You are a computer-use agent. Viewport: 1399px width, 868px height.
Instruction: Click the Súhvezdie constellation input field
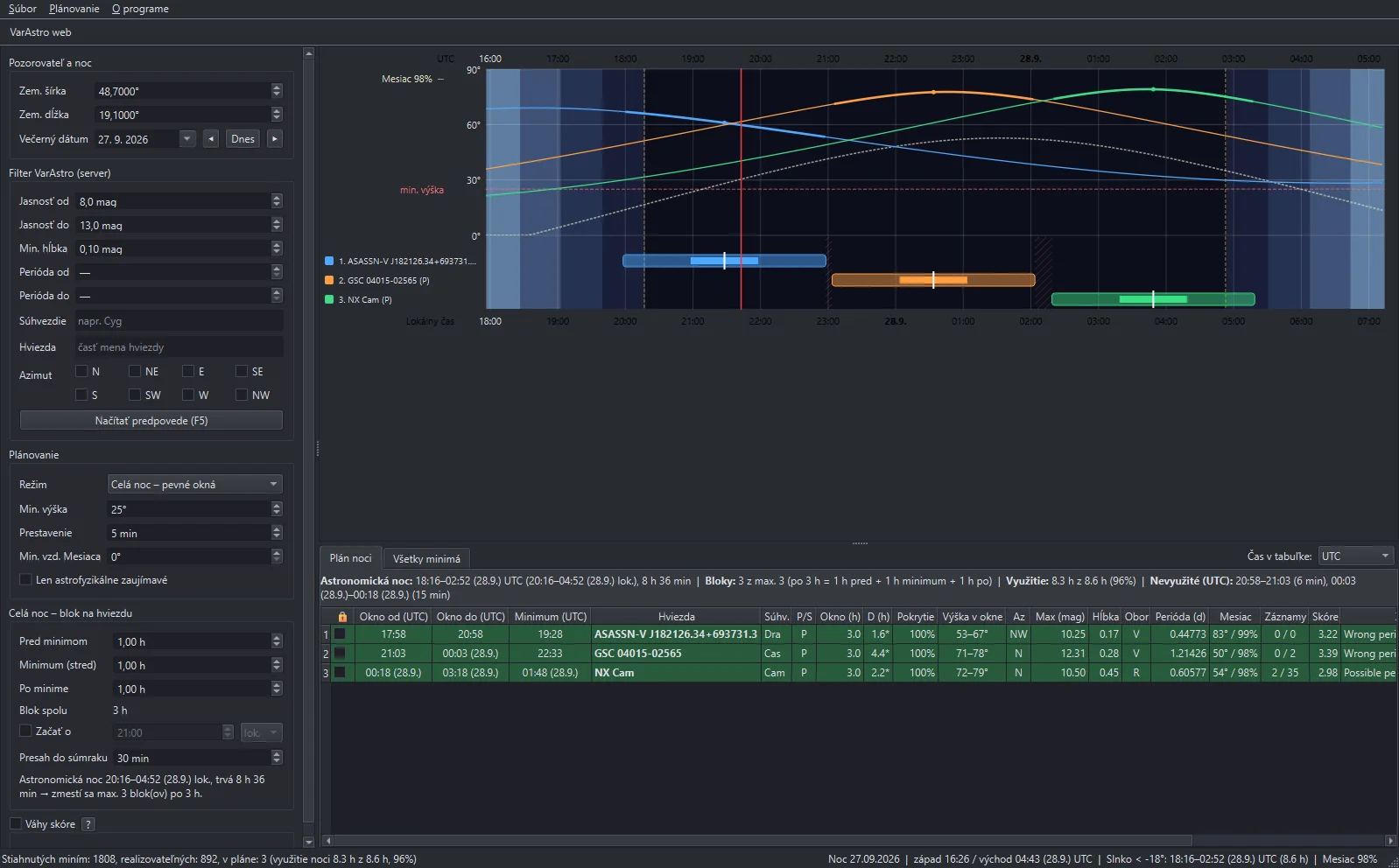point(179,321)
